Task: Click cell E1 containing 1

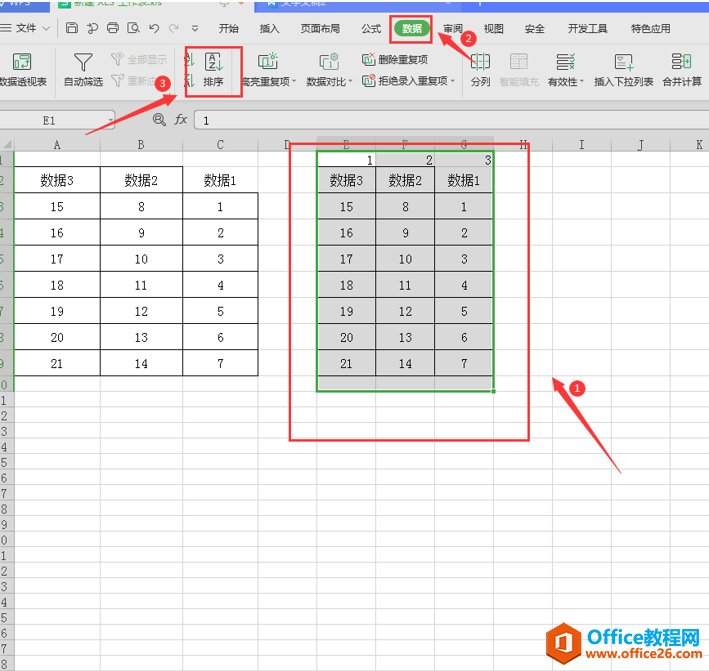Action: coord(346,160)
